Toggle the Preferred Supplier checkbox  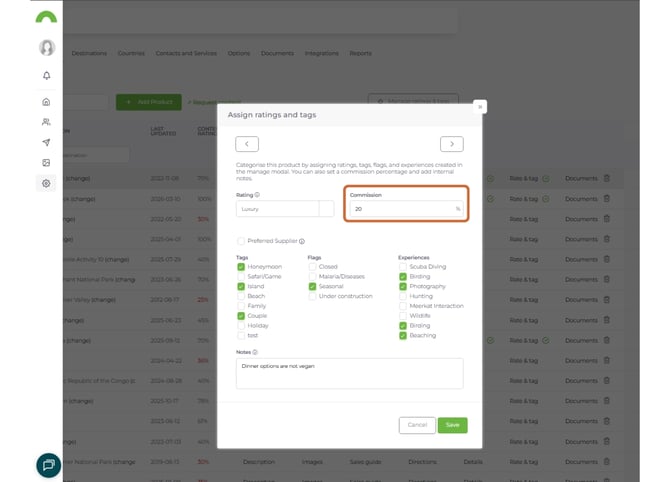[x=241, y=241]
